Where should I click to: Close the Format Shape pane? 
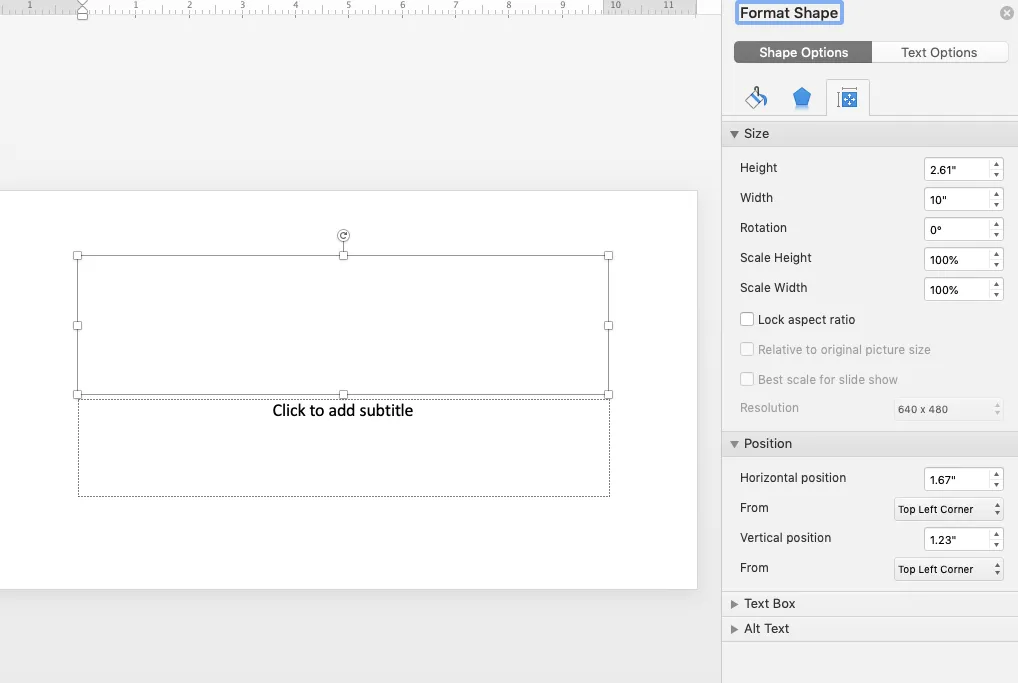tap(1006, 12)
